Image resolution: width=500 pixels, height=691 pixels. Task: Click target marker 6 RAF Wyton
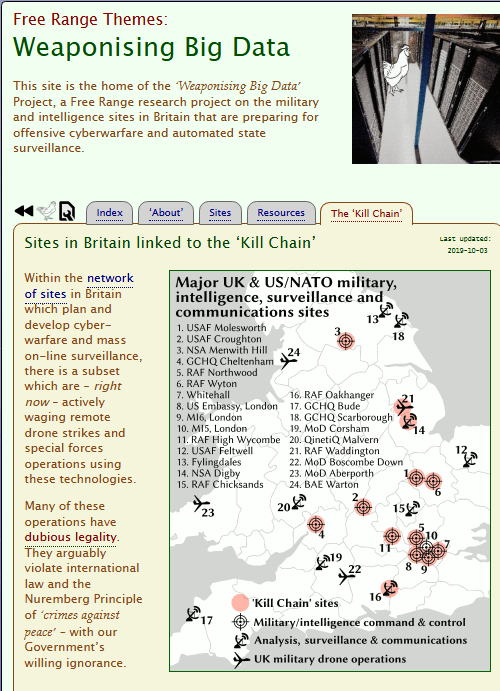pos(433,481)
